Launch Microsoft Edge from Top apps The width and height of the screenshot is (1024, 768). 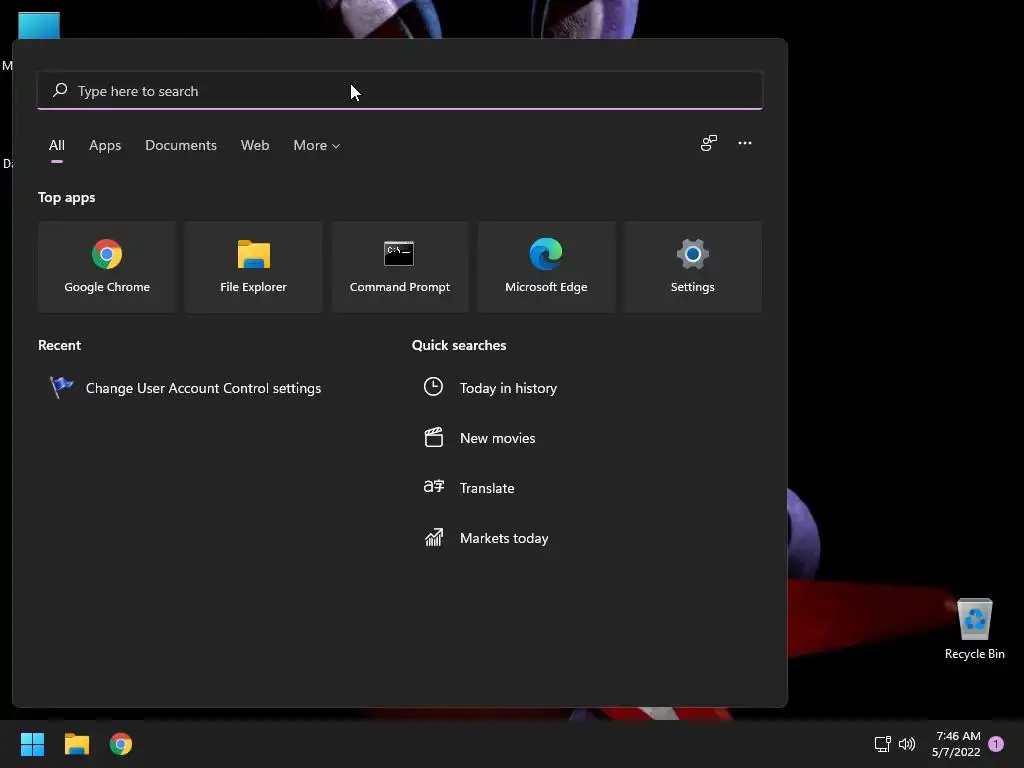546,266
